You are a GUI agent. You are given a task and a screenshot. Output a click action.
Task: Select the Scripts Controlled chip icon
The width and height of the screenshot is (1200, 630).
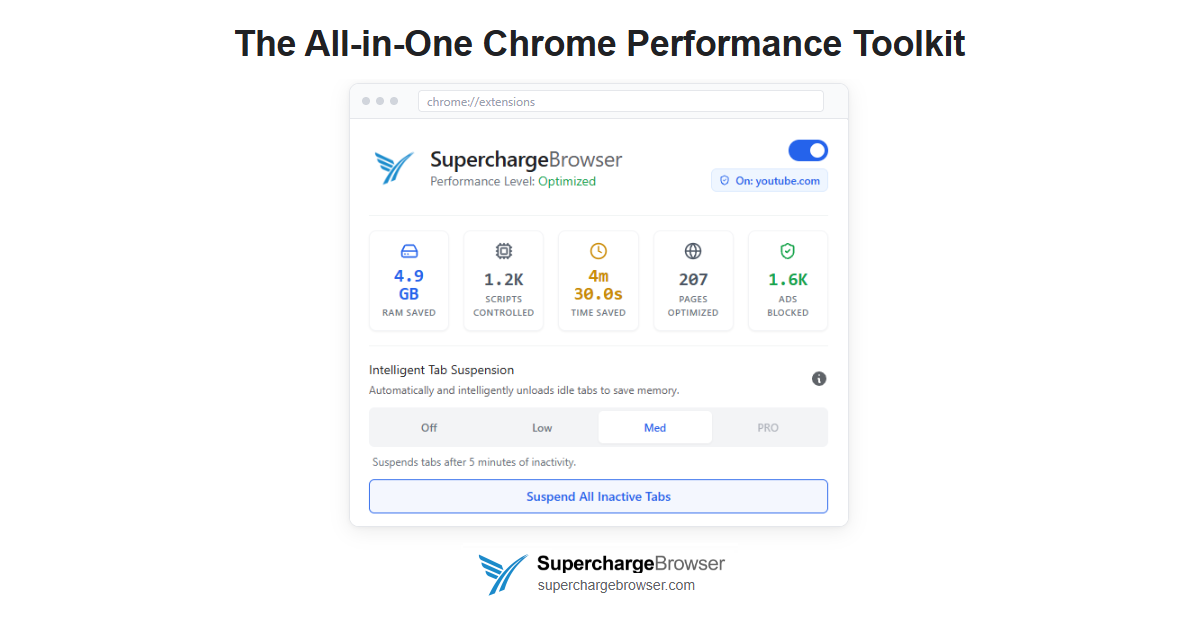[503, 251]
